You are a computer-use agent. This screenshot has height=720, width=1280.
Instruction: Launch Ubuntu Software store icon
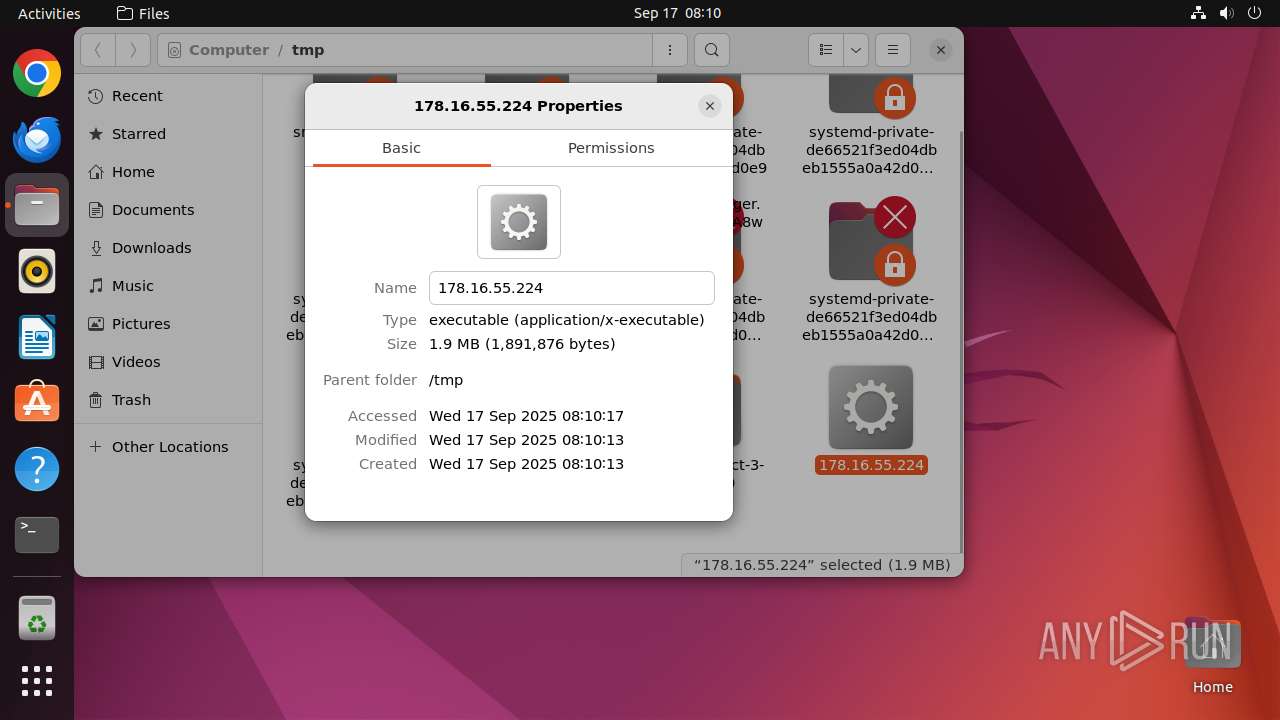point(37,403)
